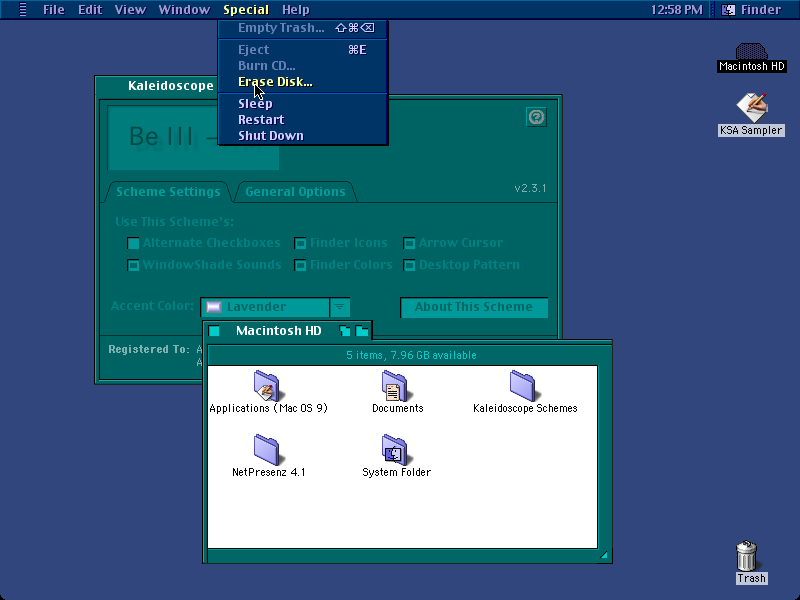The height and width of the screenshot is (600, 800).
Task: Choose Shut Down from Special menu
Action: coord(303,136)
